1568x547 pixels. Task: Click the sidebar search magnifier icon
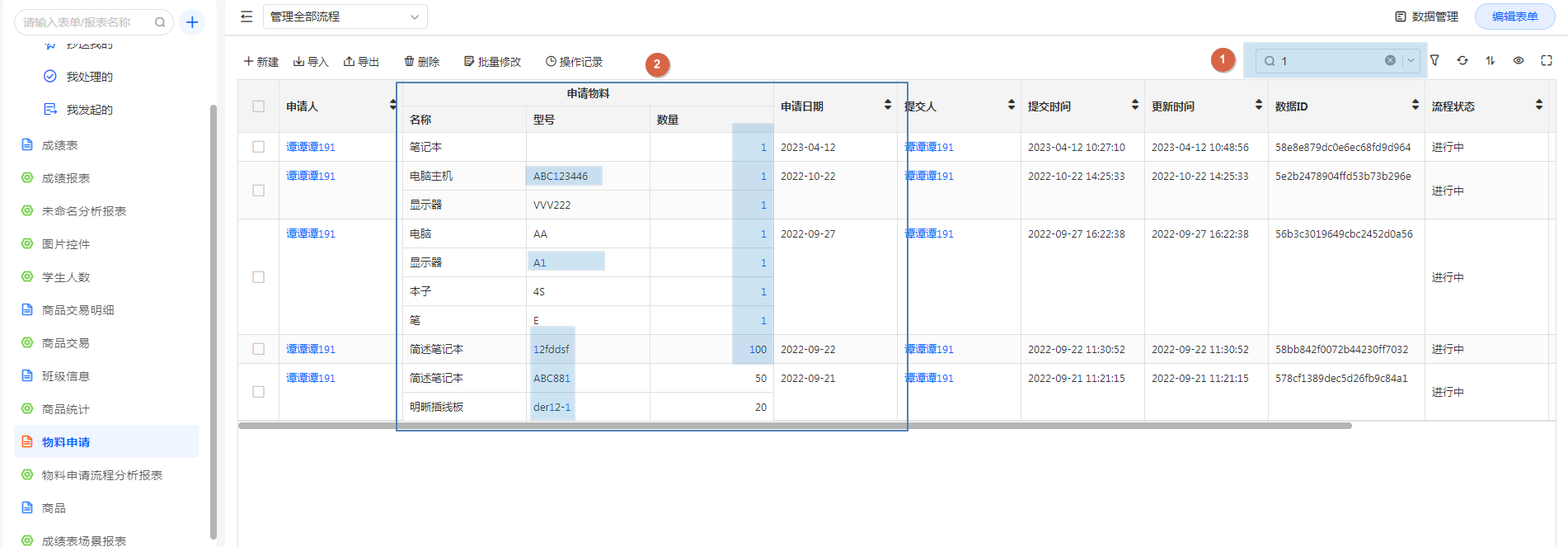[x=160, y=22]
